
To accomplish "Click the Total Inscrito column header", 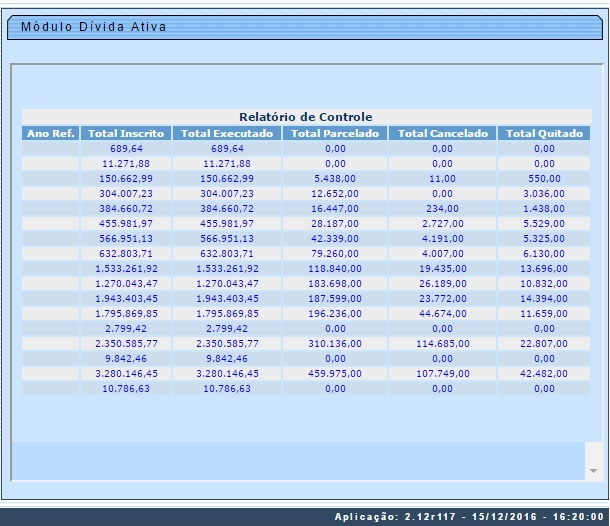I will 127,133.
